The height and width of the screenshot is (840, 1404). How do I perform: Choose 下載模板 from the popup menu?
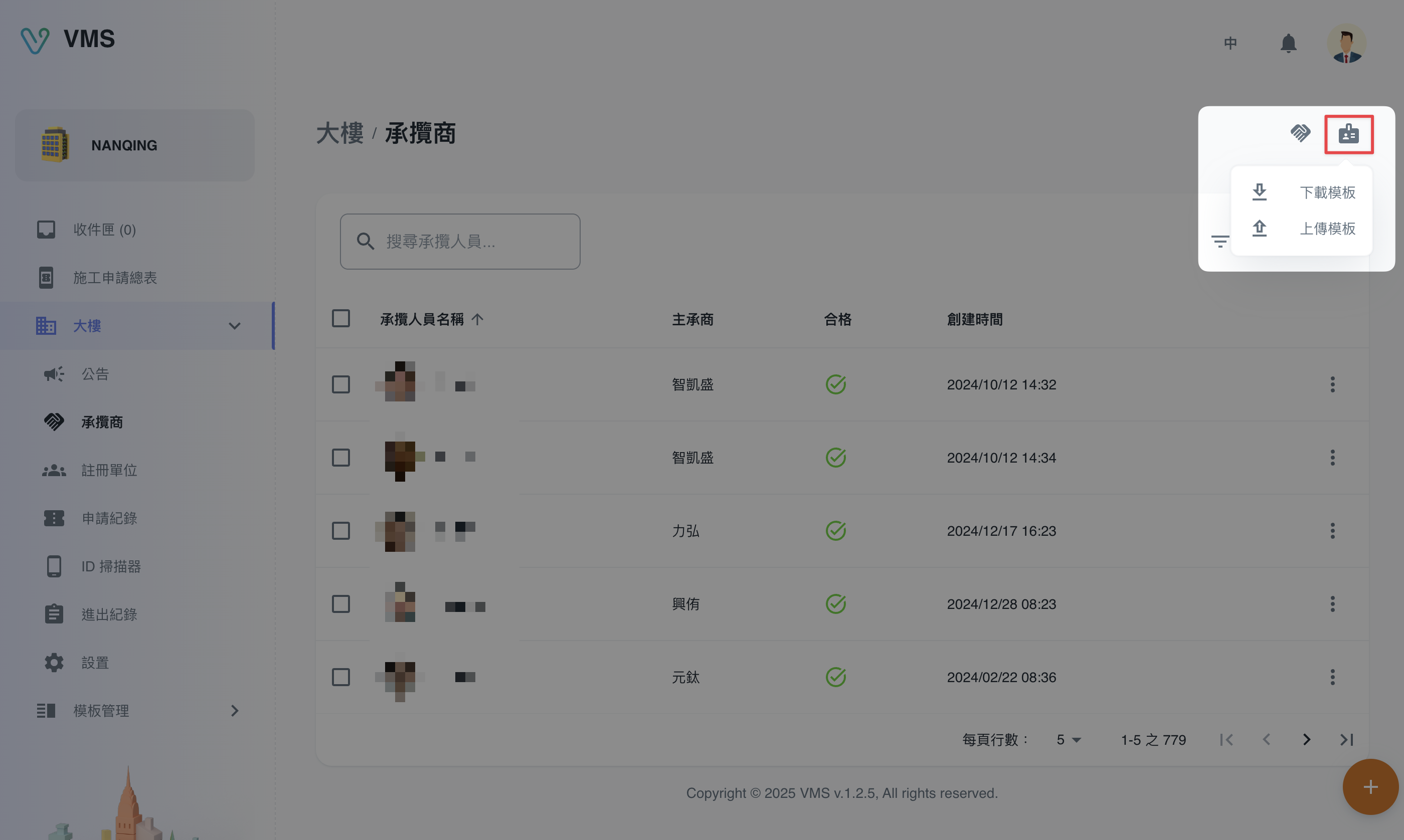(1302, 192)
